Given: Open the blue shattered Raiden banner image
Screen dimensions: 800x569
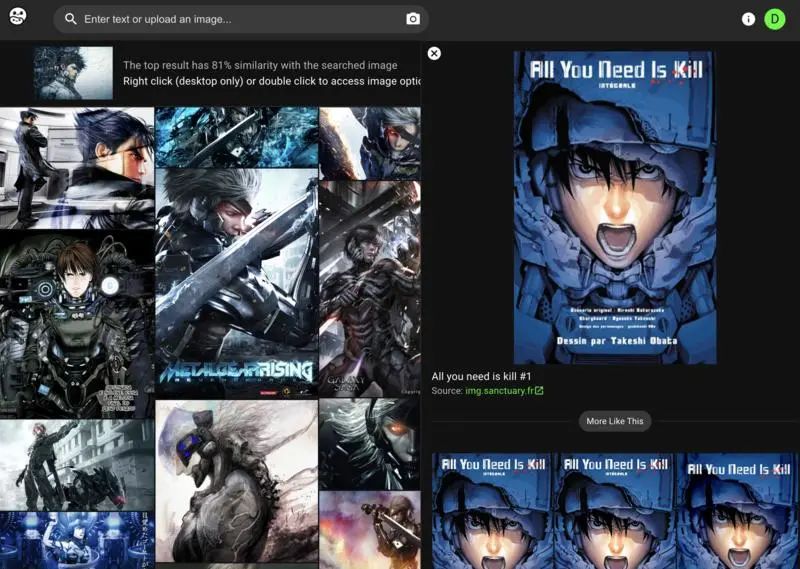Looking at the screenshot, I should click(x=237, y=137).
